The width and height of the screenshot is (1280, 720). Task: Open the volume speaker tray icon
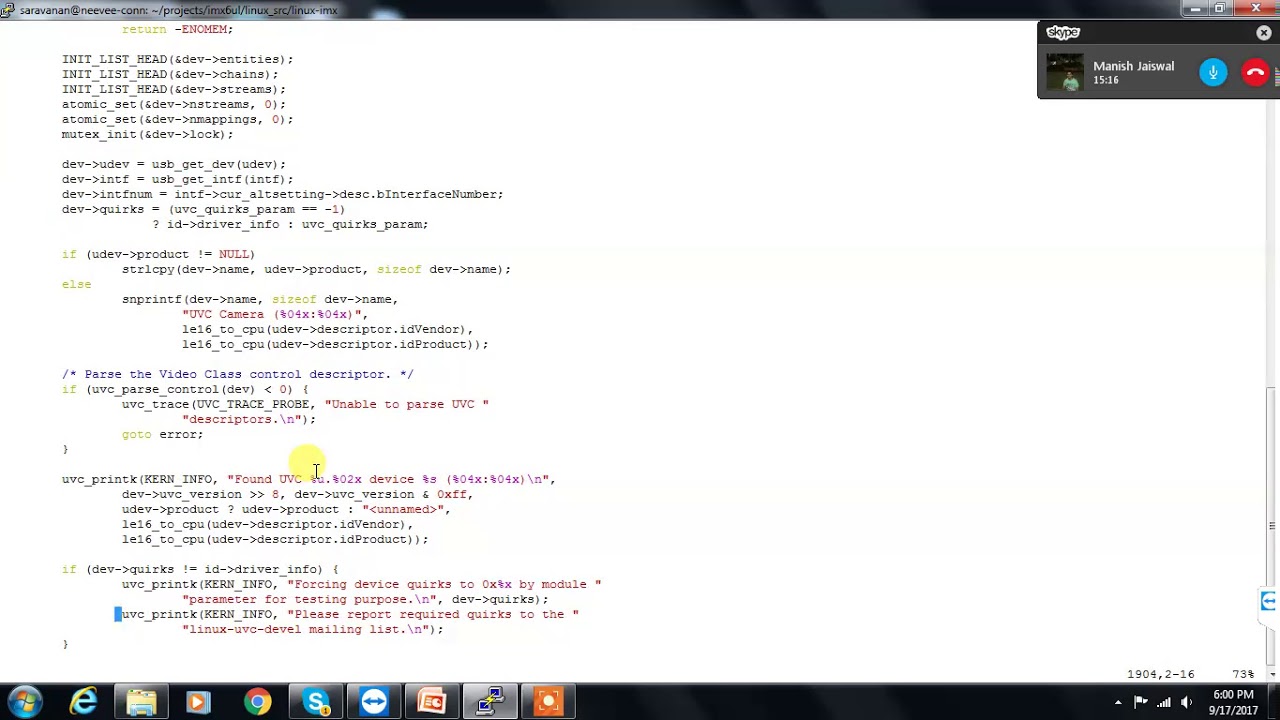(x=1187, y=702)
